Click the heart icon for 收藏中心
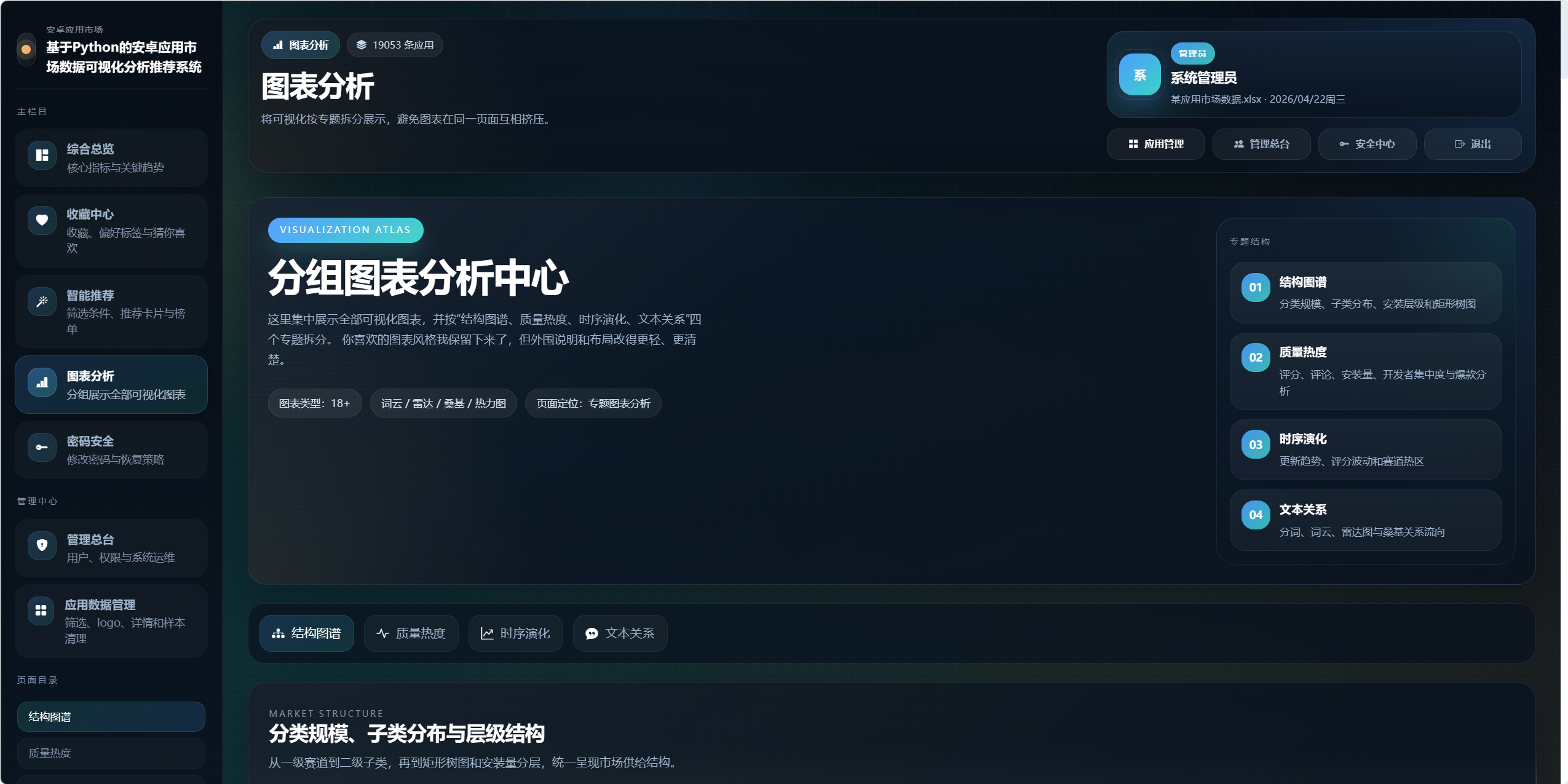Screen dimensions: 1568x784 coord(42,220)
